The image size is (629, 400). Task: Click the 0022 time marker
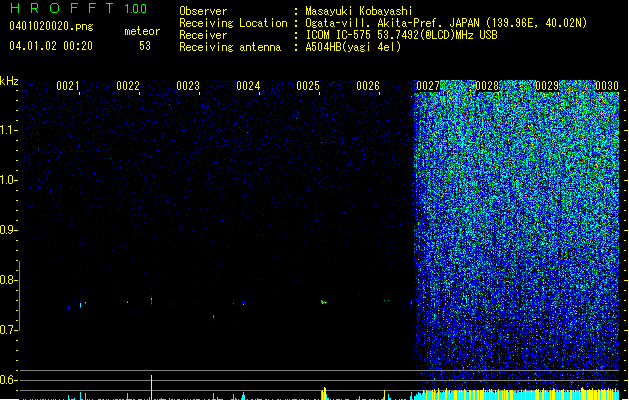point(128,85)
